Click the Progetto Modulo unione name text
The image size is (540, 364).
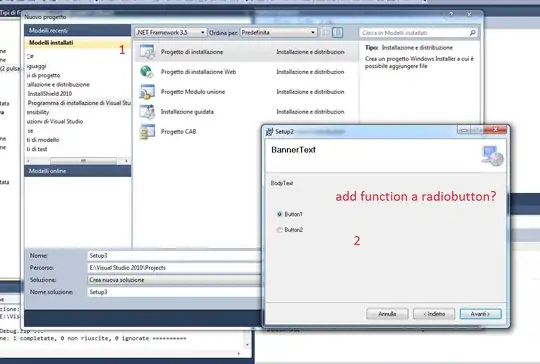193,92
